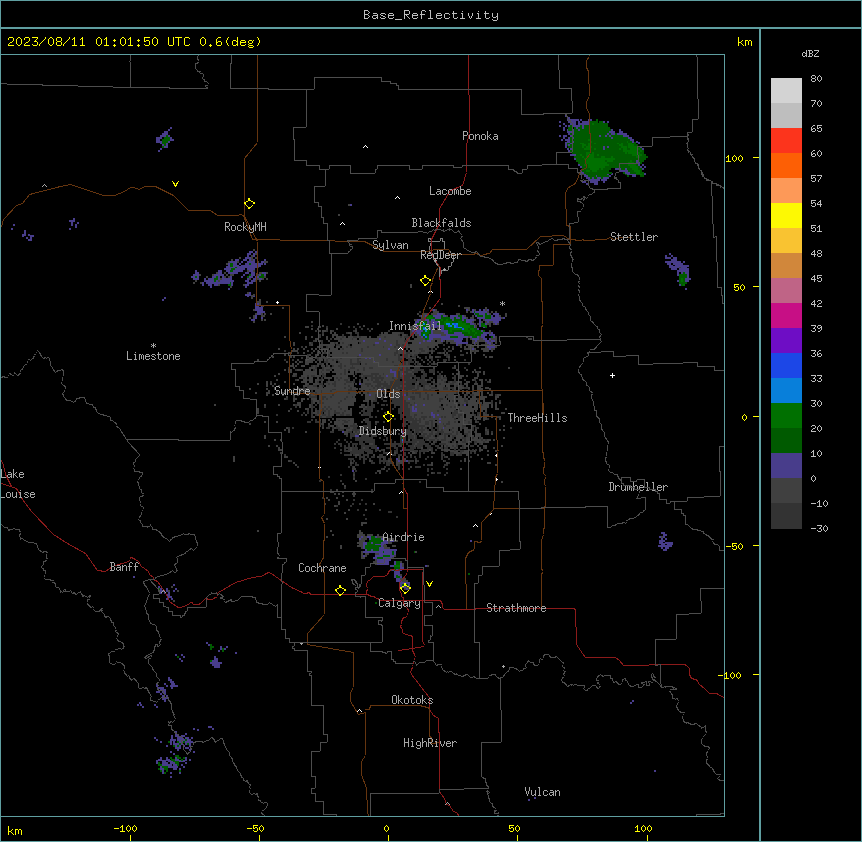Click the Sylvan label
Screen dimensions: 862x842
coord(390,245)
